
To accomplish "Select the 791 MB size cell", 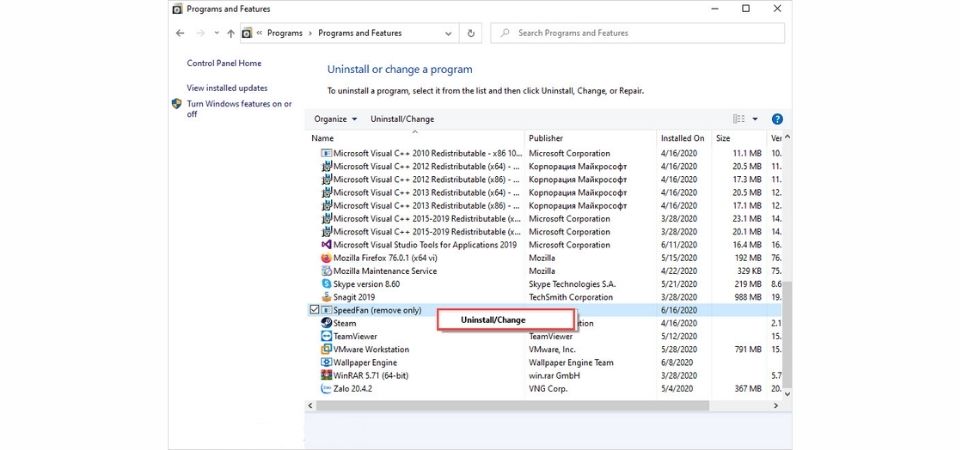I will tap(747, 349).
